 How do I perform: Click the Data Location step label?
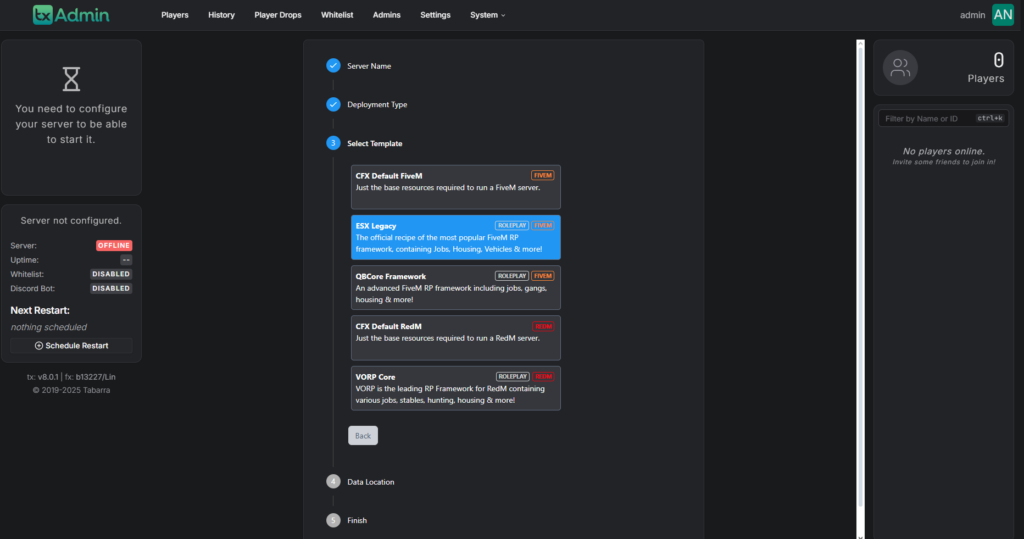[x=370, y=482]
